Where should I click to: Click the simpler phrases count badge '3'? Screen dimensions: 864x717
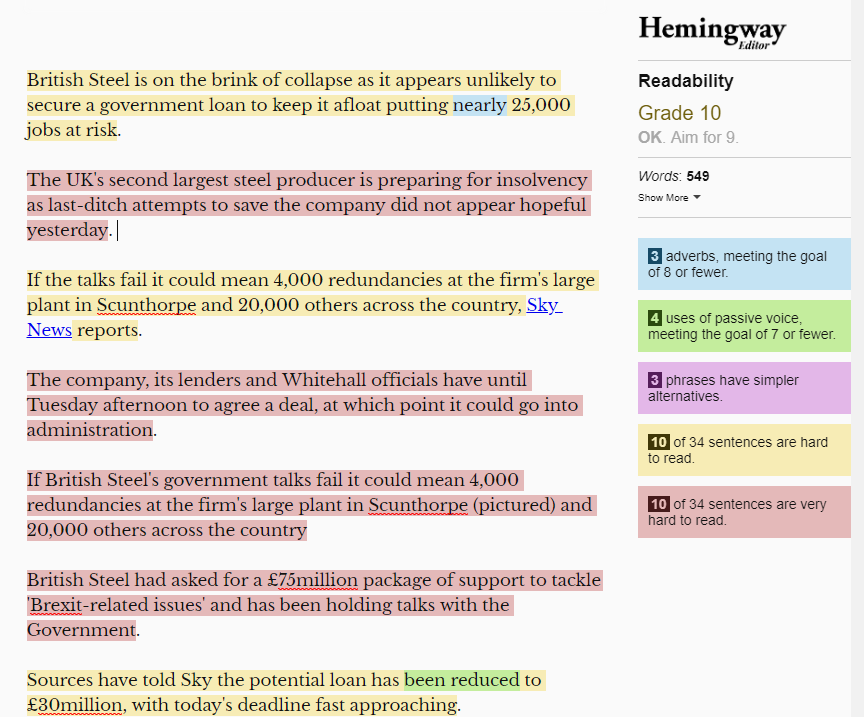(x=655, y=380)
